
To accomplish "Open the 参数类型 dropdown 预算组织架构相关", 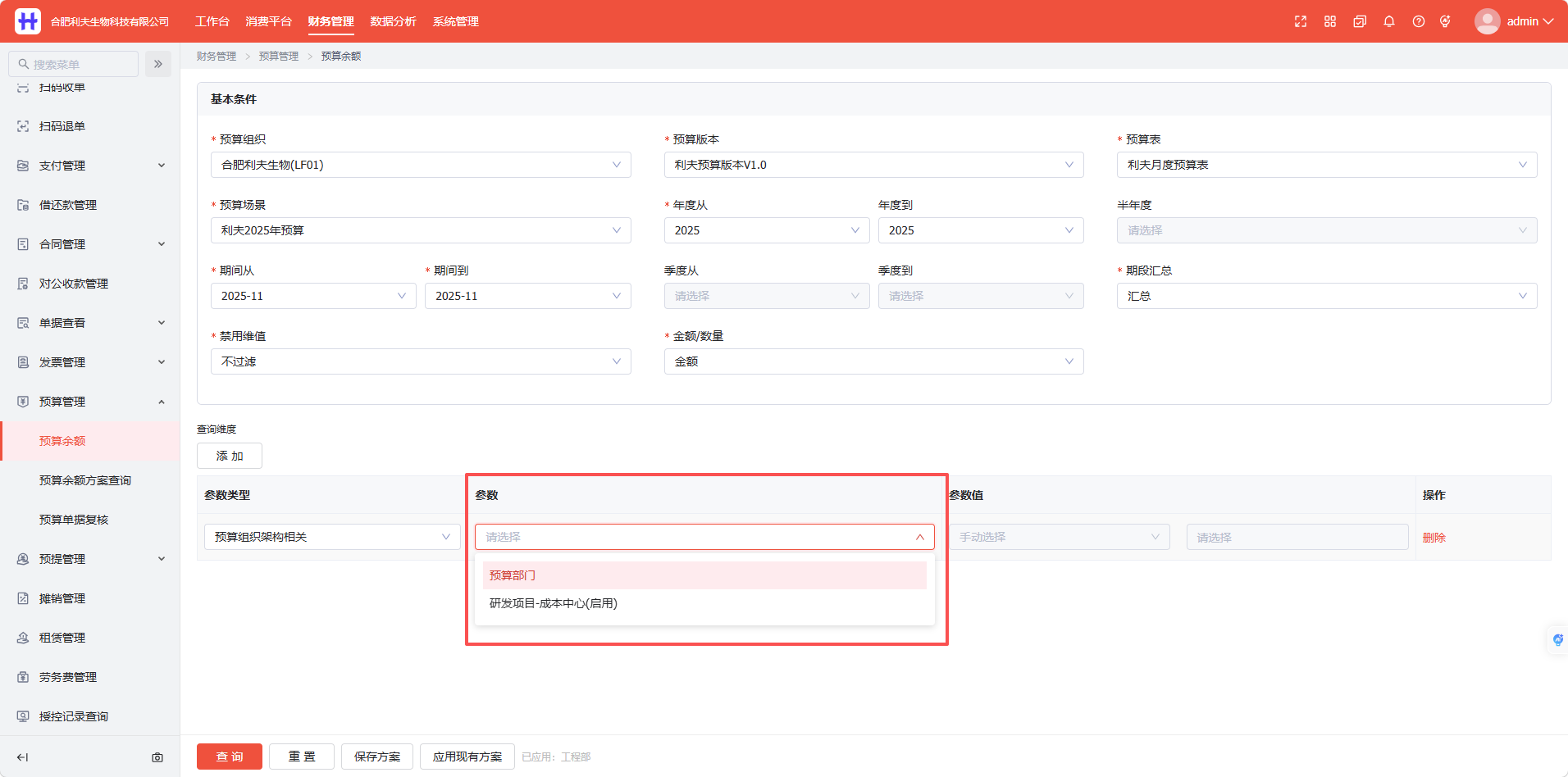I will click(x=332, y=537).
